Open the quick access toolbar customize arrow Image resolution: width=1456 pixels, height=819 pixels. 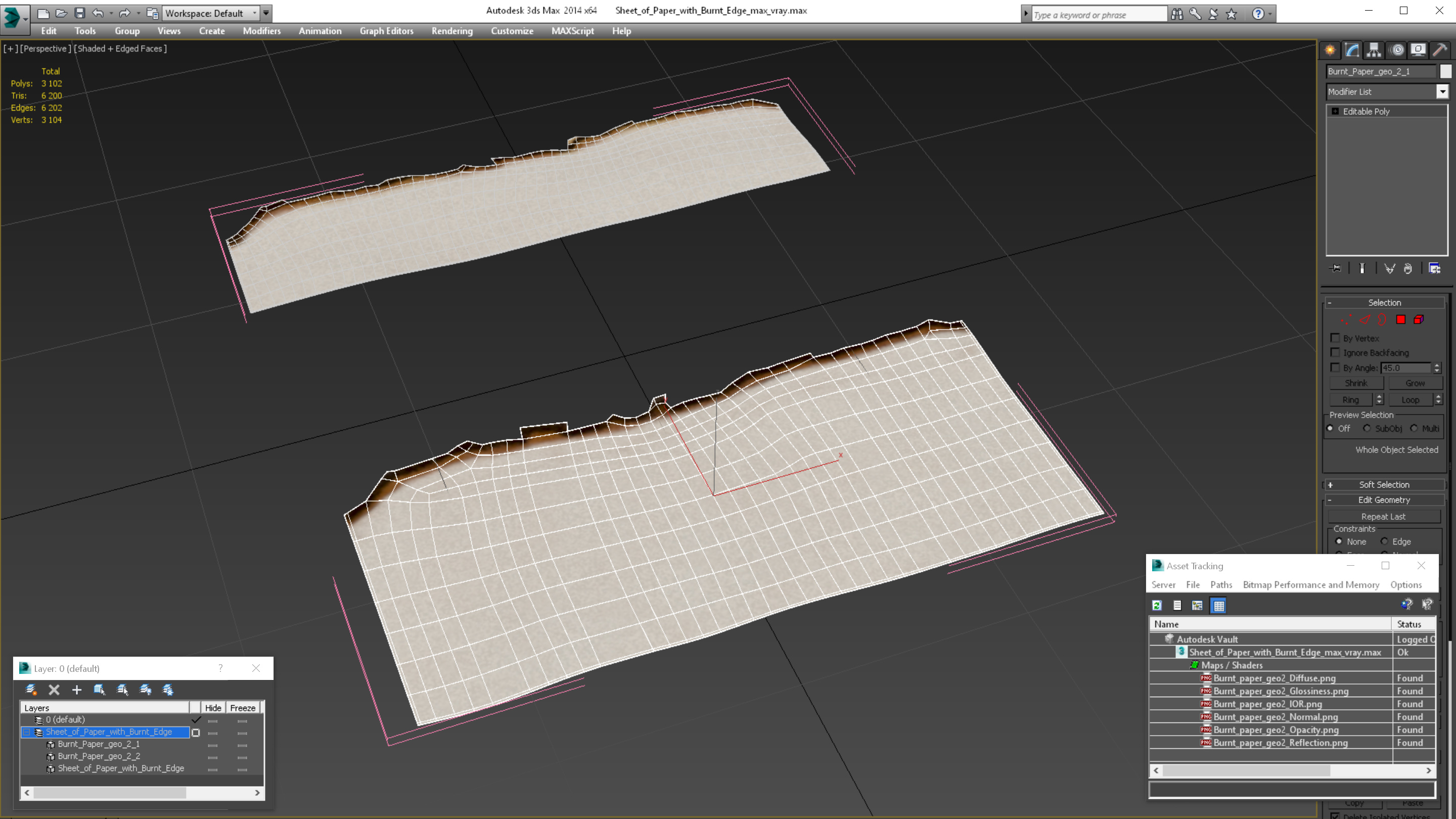pos(265,13)
